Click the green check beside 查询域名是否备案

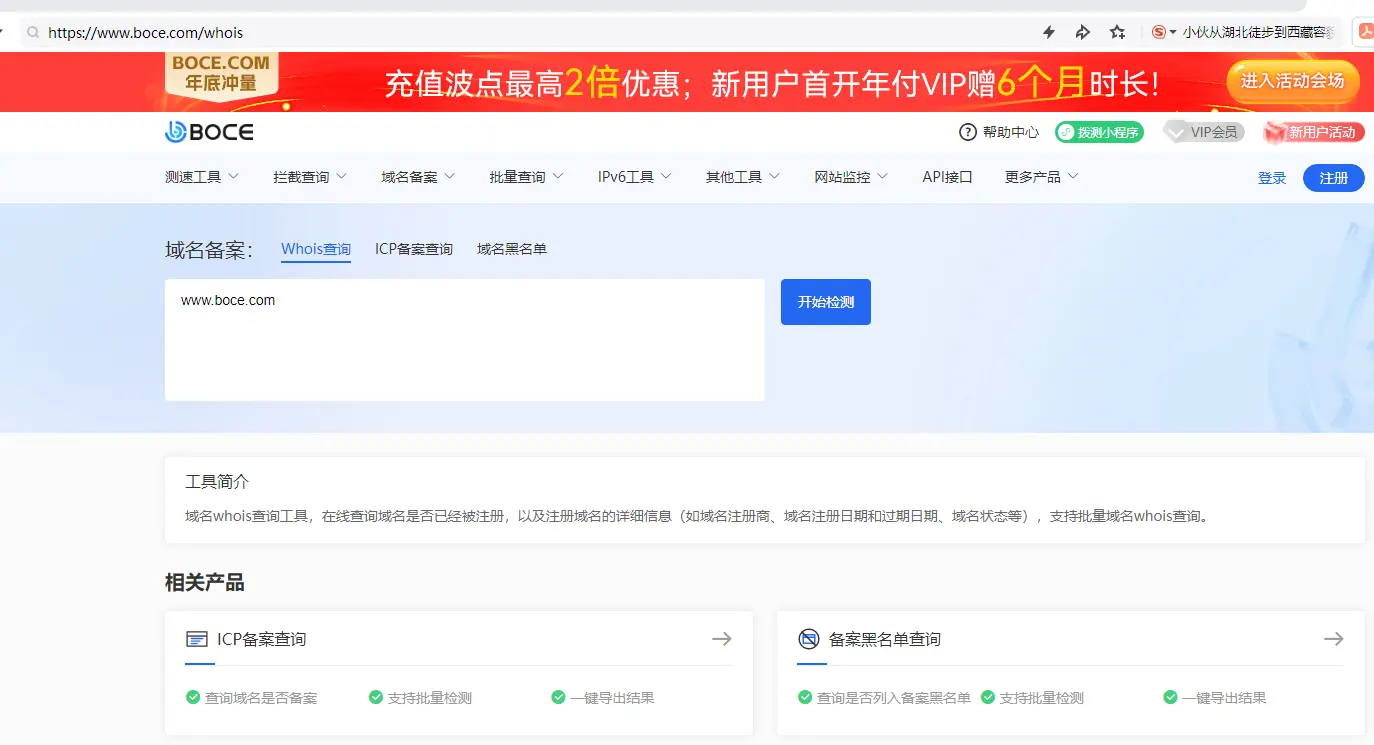pyautogui.click(x=193, y=697)
